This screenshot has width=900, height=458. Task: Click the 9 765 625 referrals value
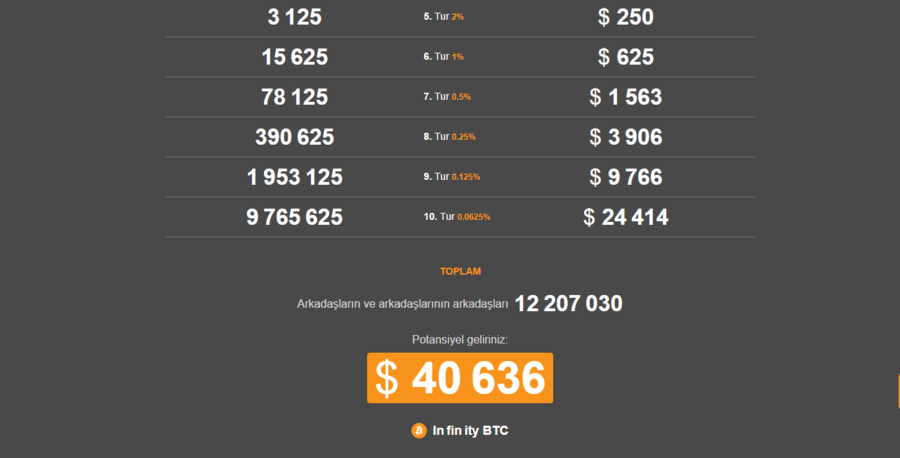(294, 217)
